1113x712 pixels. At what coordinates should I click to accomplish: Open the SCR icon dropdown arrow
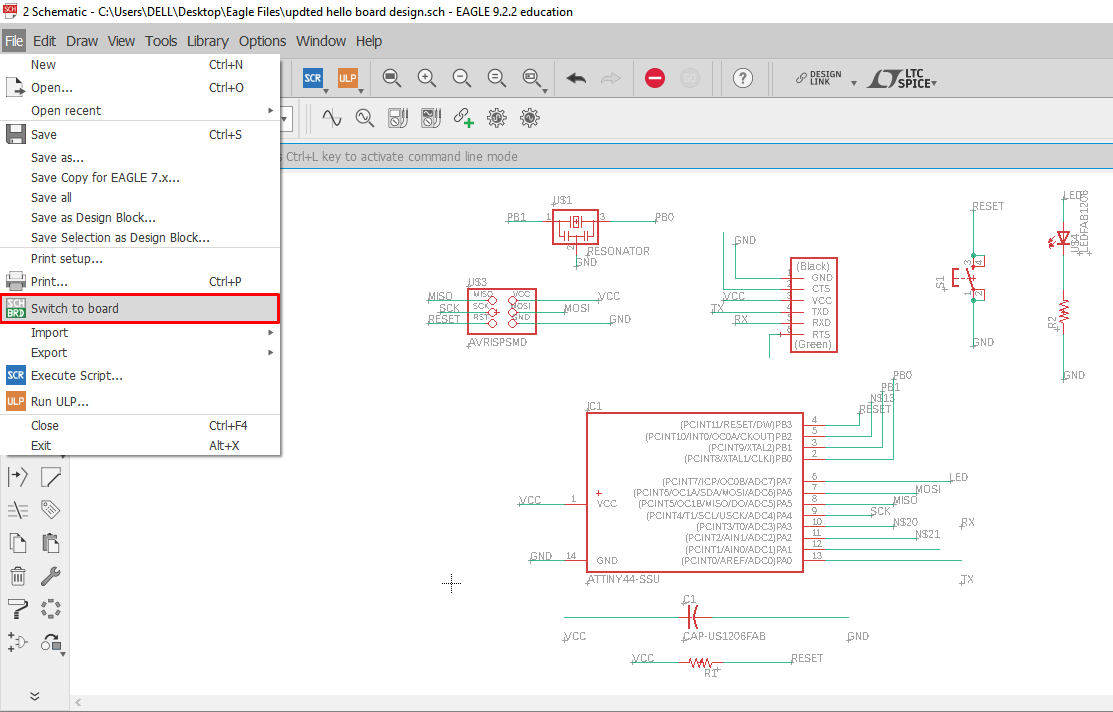pyautogui.click(x=326, y=91)
